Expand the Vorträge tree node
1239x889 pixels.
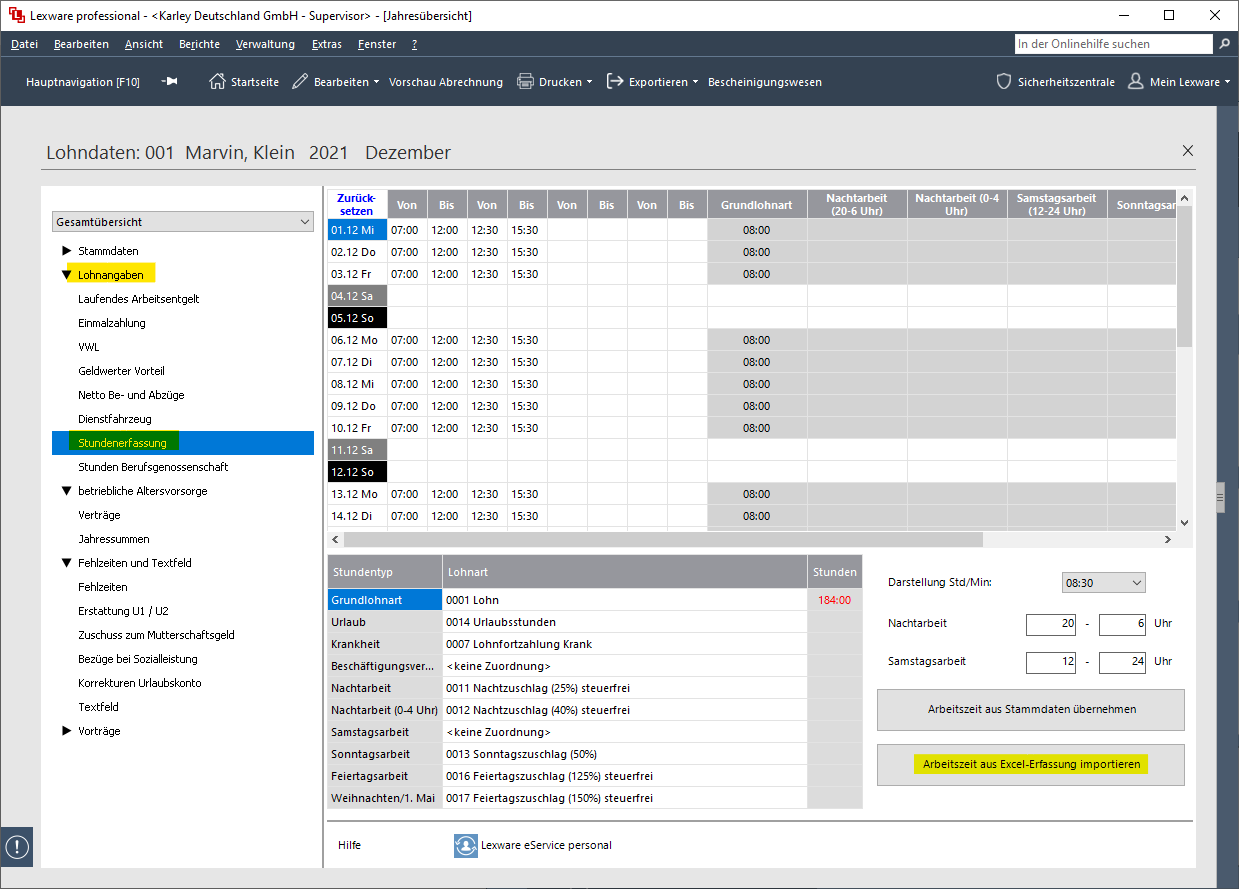[67, 731]
